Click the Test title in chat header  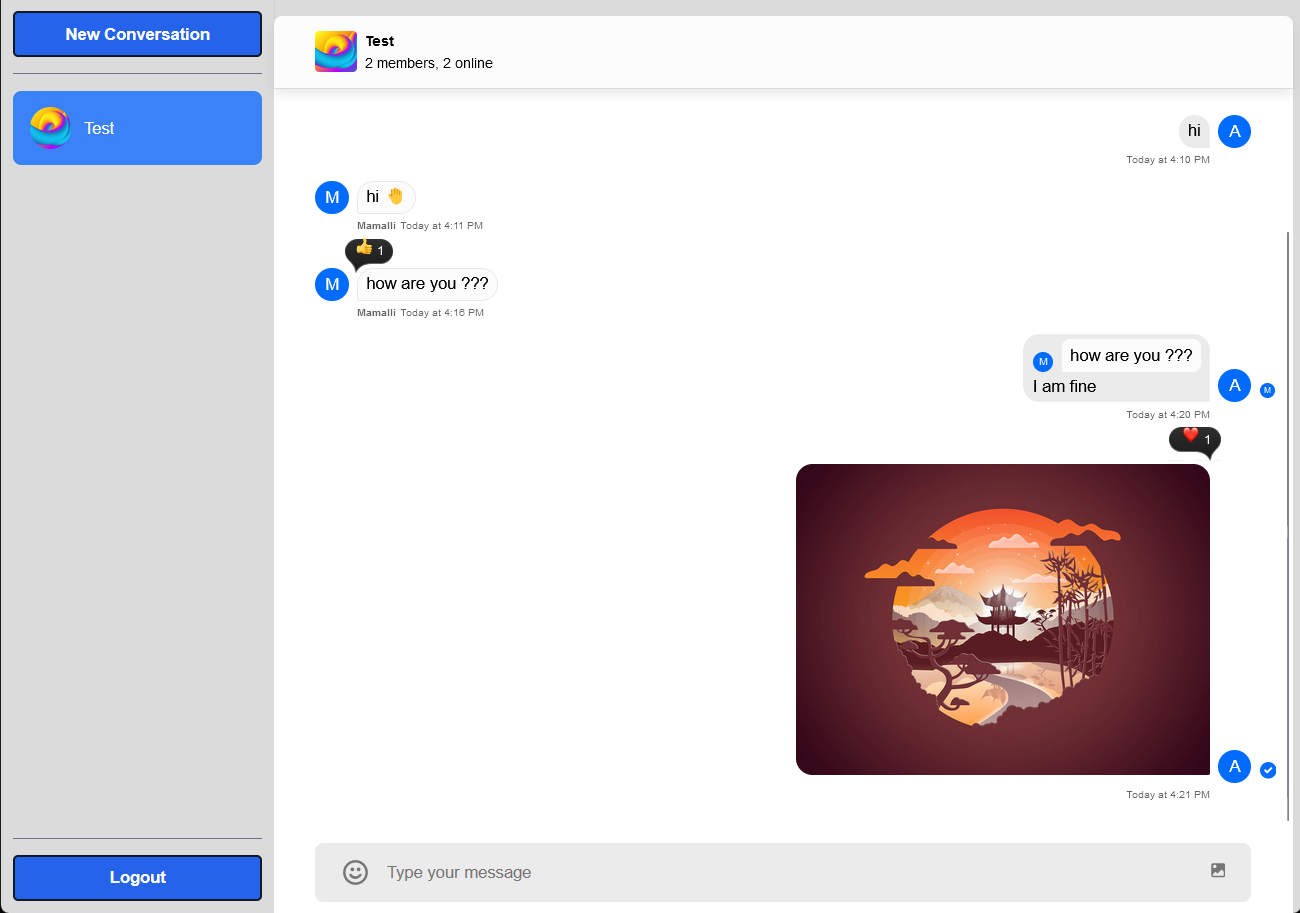[380, 41]
